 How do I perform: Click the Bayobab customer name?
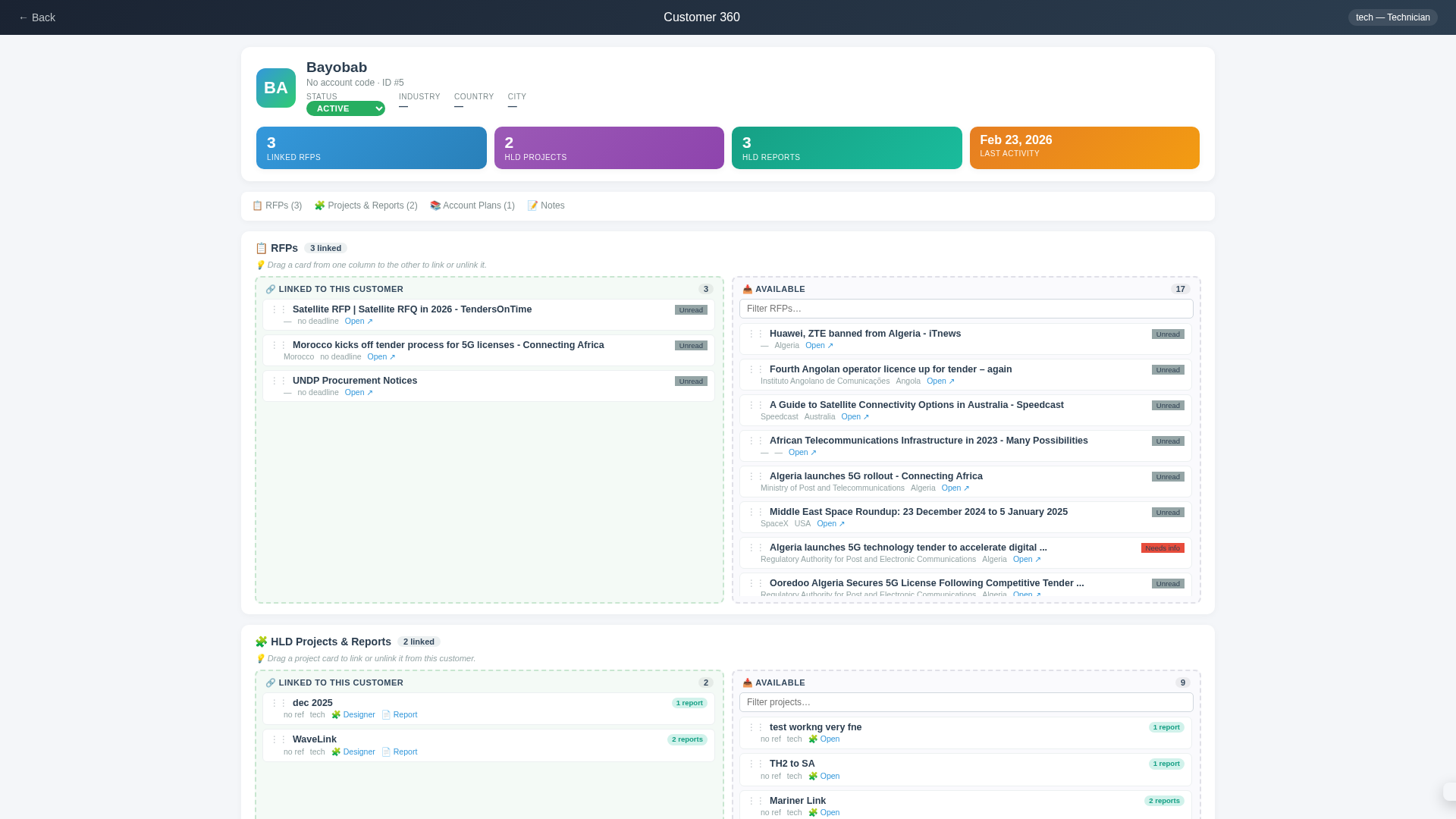[x=337, y=67]
